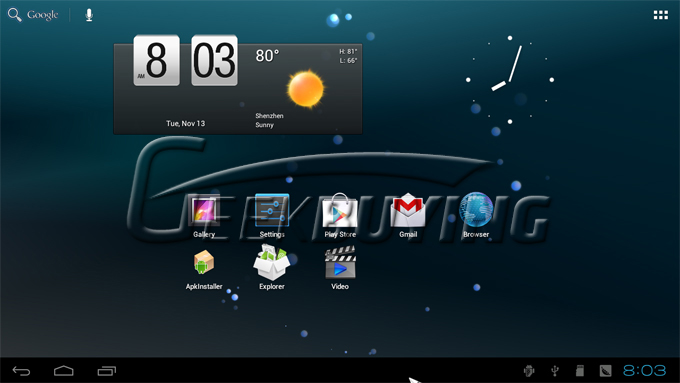
Task: Click the SD card notification icon
Action: [580, 370]
